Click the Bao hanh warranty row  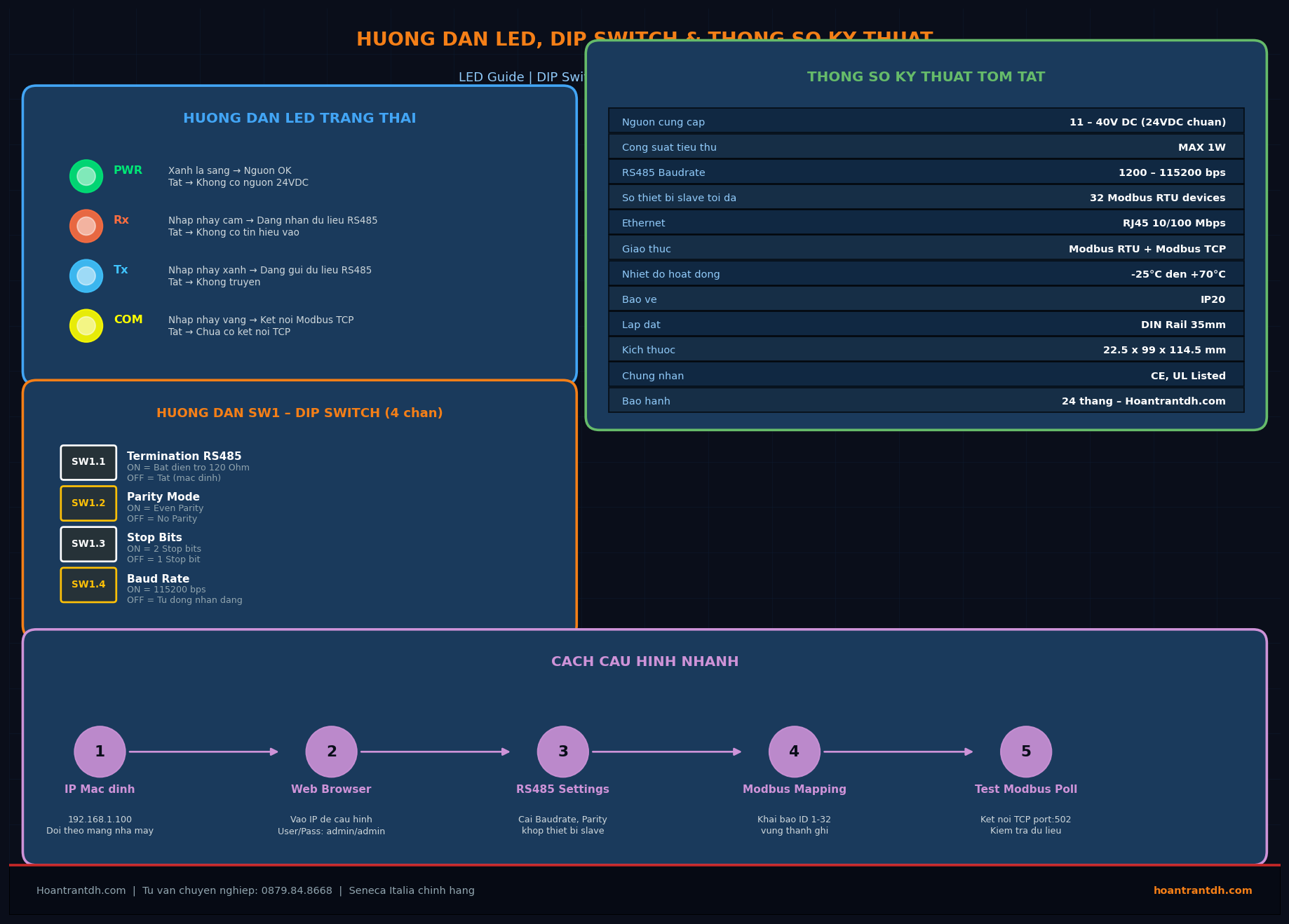click(x=926, y=400)
